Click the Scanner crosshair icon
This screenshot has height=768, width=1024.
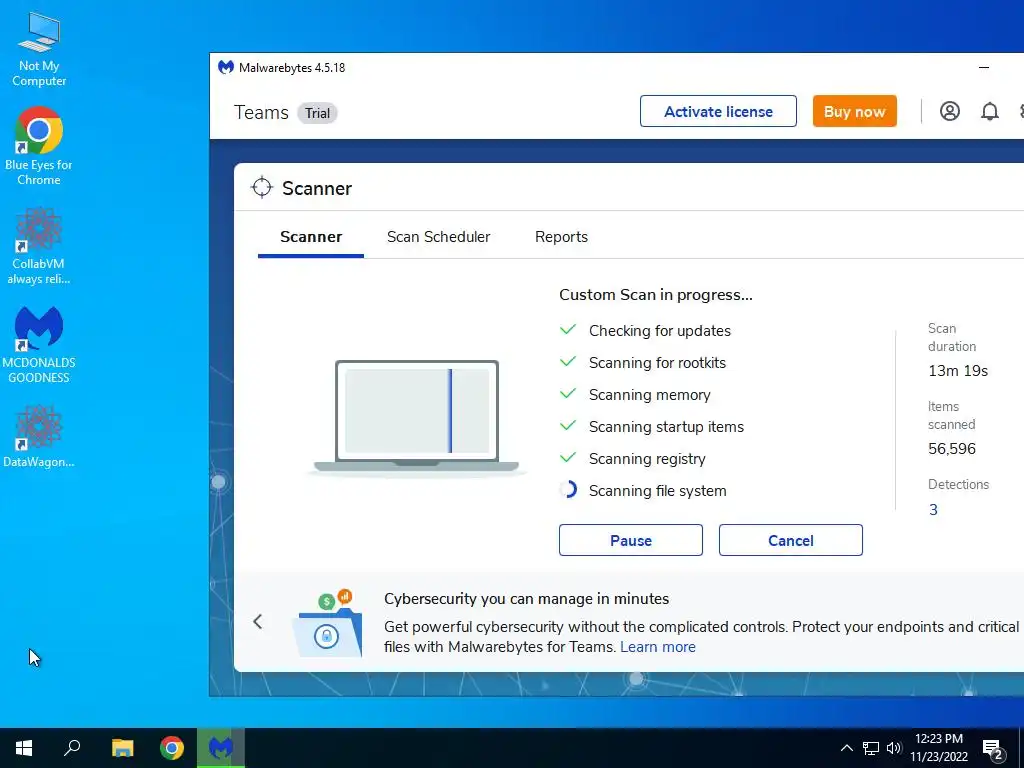point(262,187)
